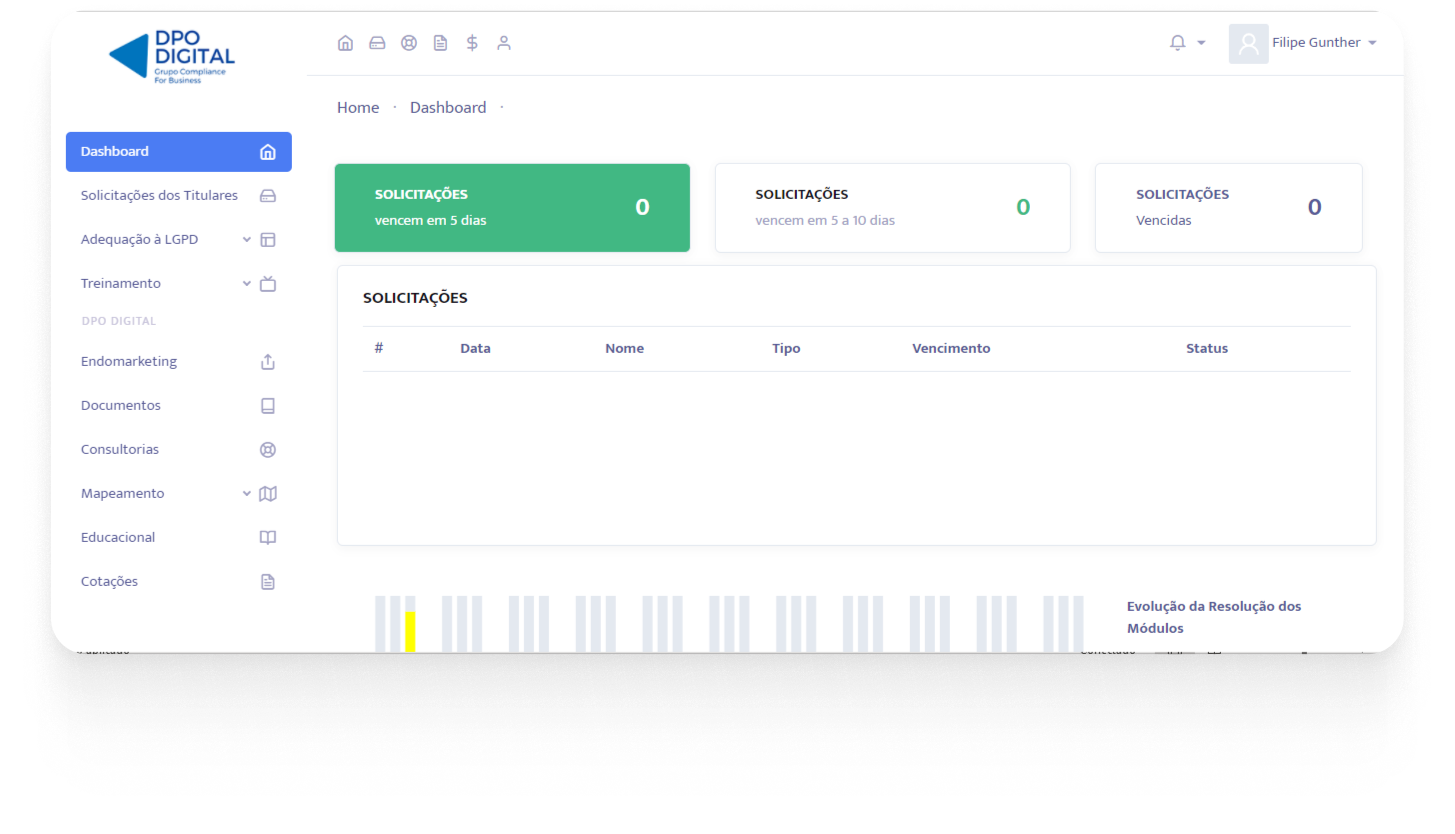Click the DPO Digital logo
The image size is (1455, 834).
172,56
